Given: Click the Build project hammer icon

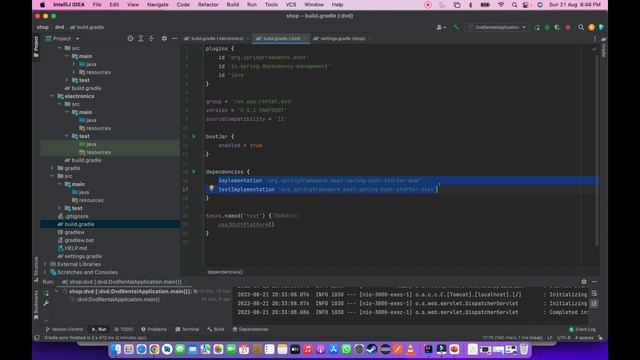Looking at the screenshot, I should [456, 27].
